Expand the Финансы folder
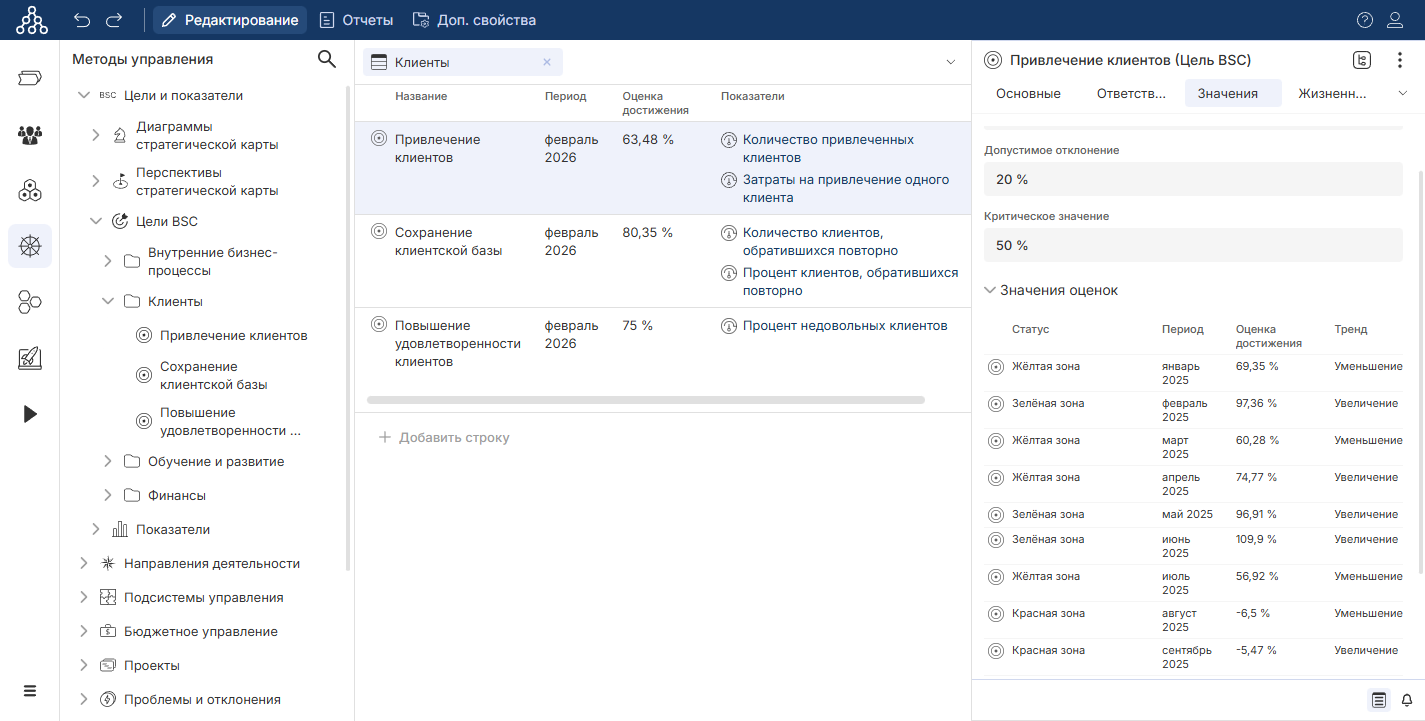The image size is (1425, 721). pos(108,495)
